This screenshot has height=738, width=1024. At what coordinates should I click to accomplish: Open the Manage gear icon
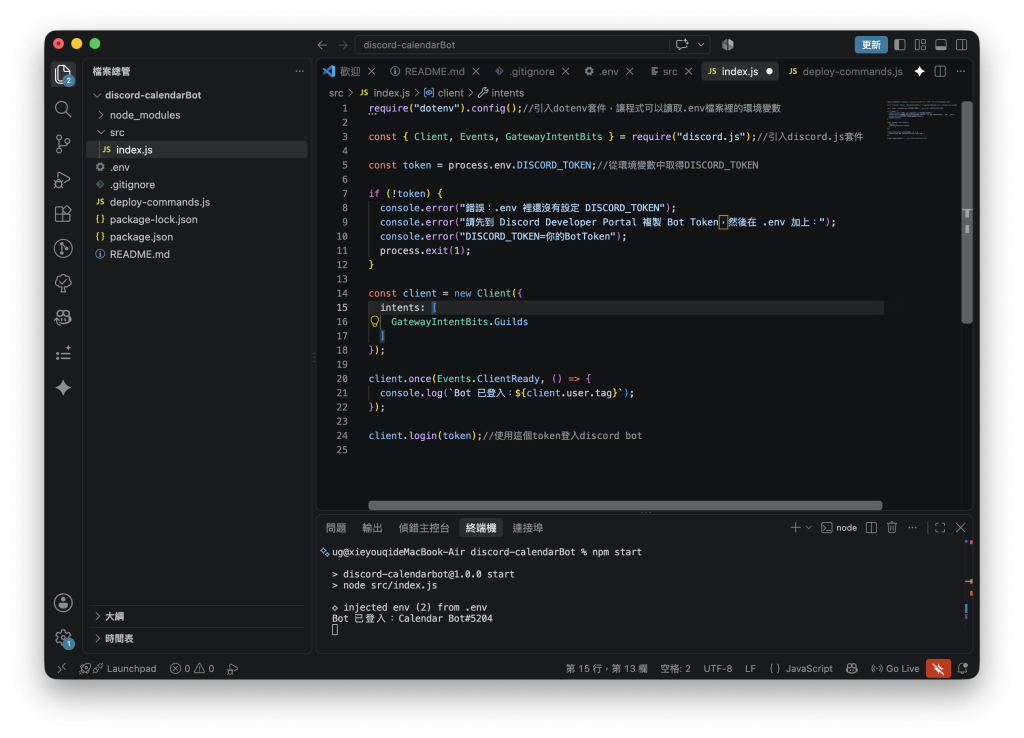[63, 637]
